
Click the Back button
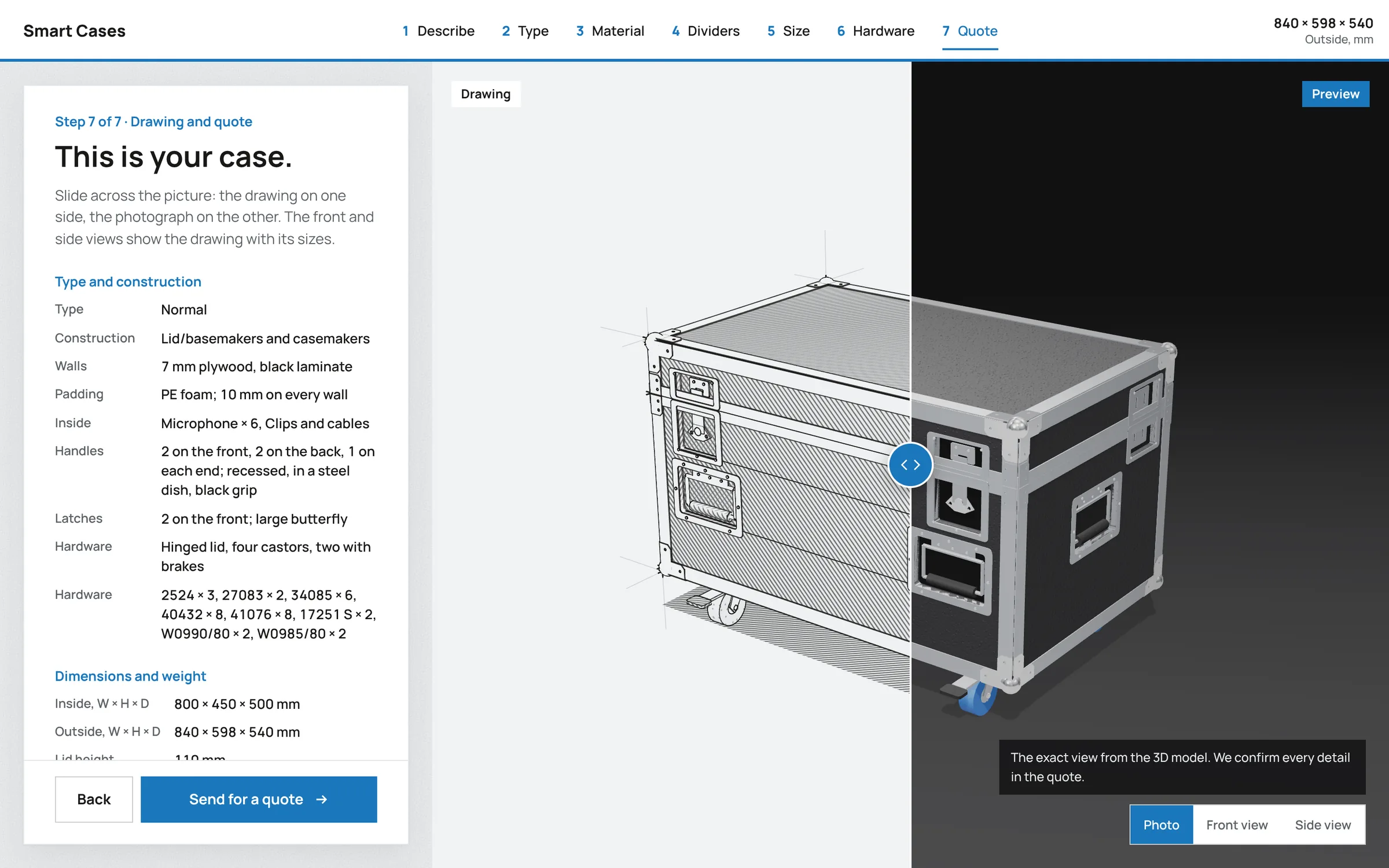(x=94, y=799)
